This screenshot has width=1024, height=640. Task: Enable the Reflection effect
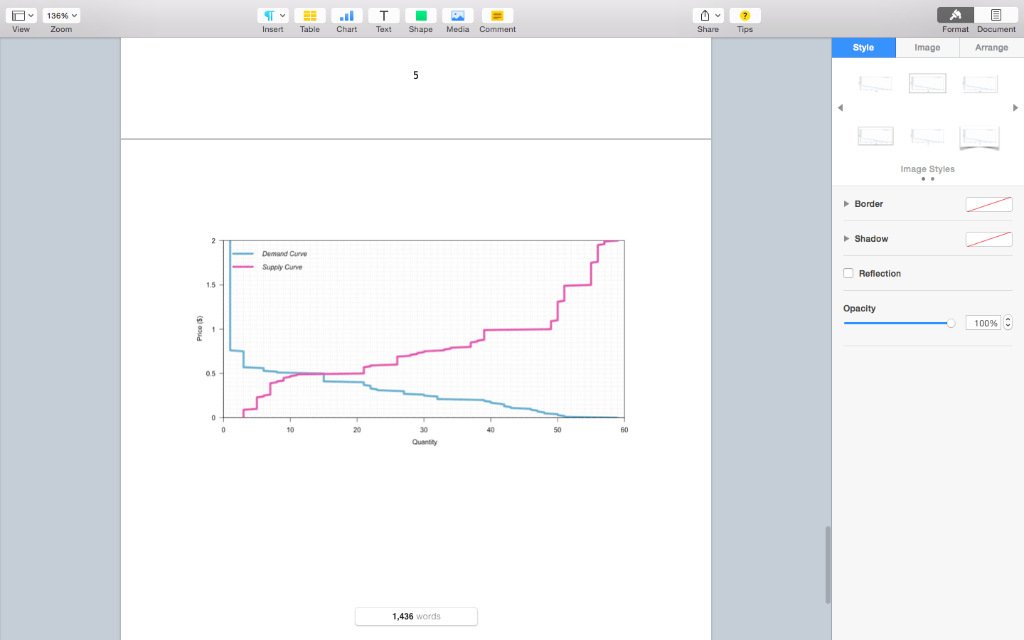point(847,273)
